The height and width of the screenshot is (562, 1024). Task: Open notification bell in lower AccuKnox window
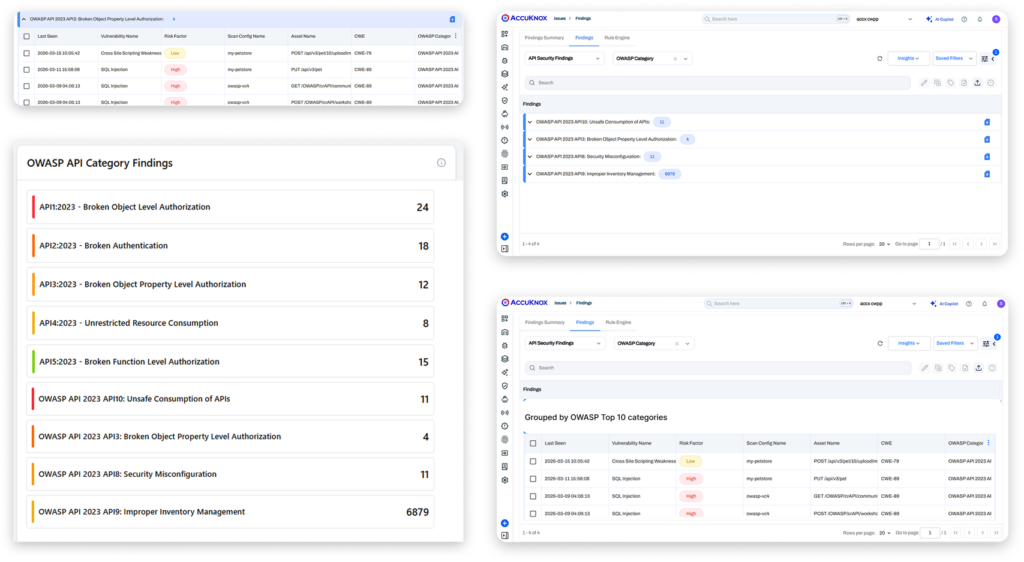click(985, 304)
